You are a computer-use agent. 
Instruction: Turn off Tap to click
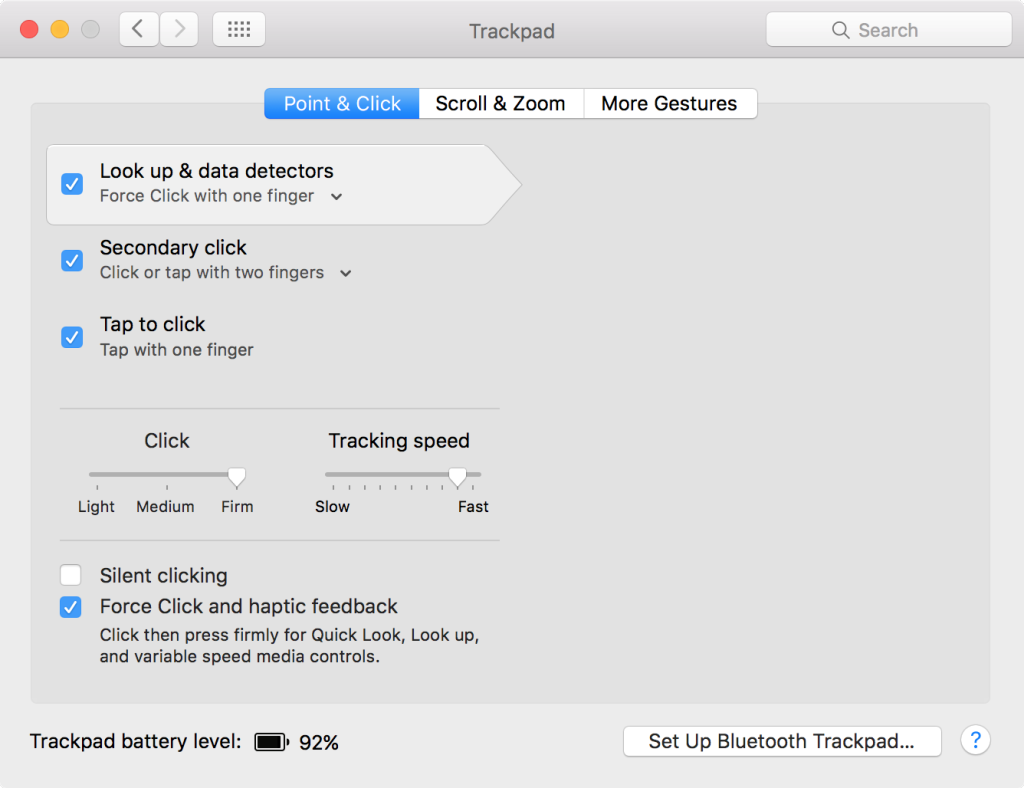[72, 337]
